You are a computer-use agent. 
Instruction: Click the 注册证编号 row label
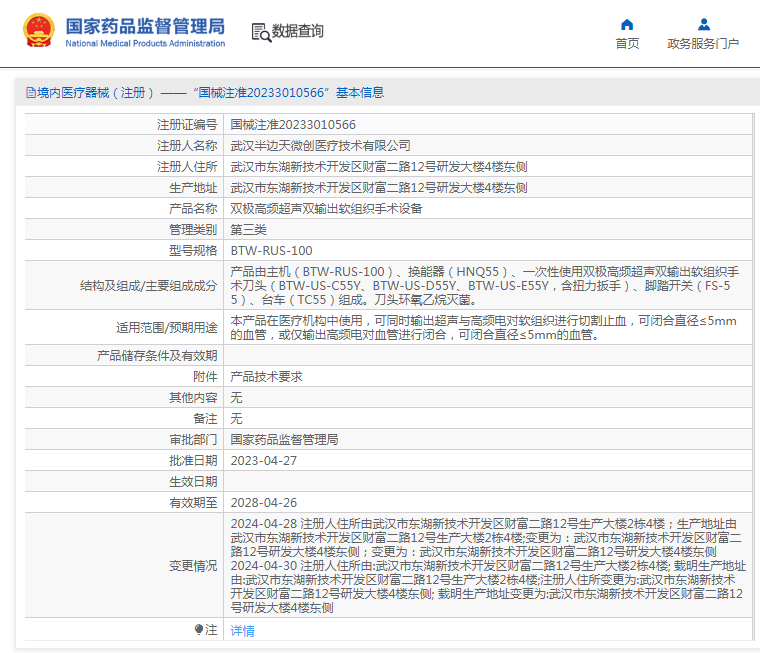pos(187,125)
